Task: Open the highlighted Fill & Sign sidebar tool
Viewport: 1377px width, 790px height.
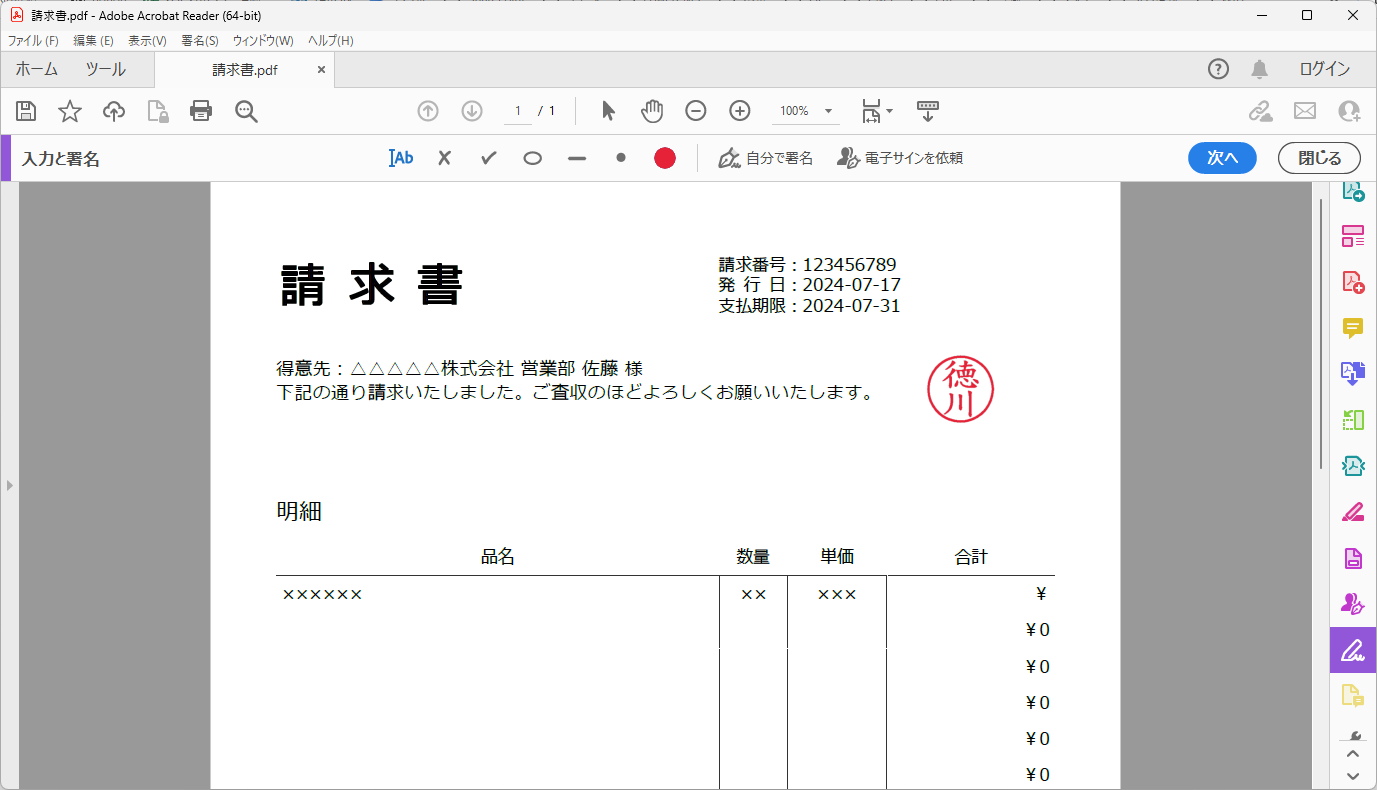Action: pos(1353,650)
